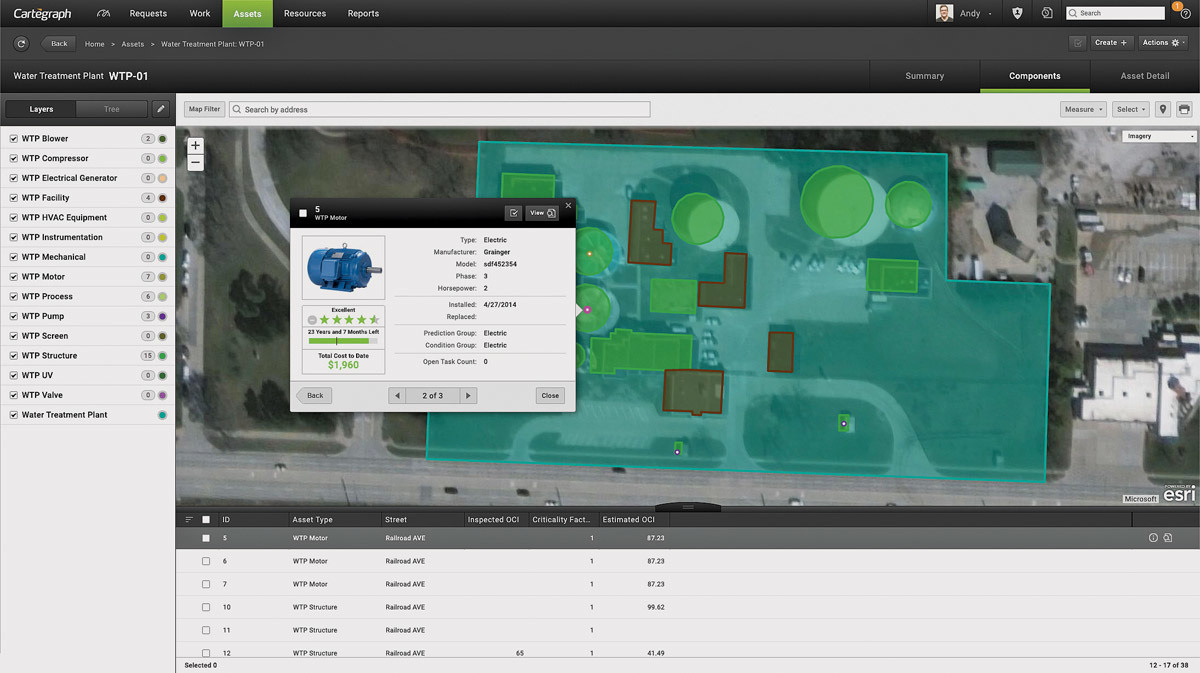Zoom in the map with plus
Screen dimensions: 1200x673
point(195,146)
